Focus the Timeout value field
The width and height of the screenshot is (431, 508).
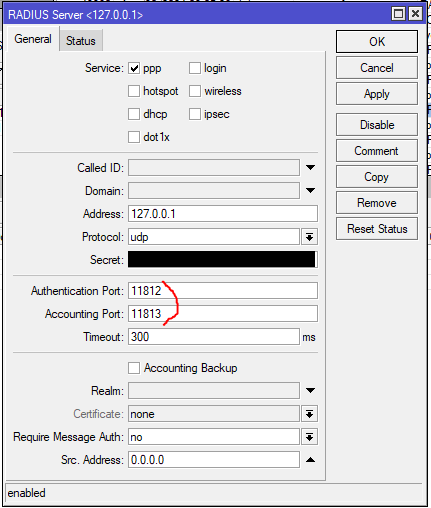(x=214, y=337)
